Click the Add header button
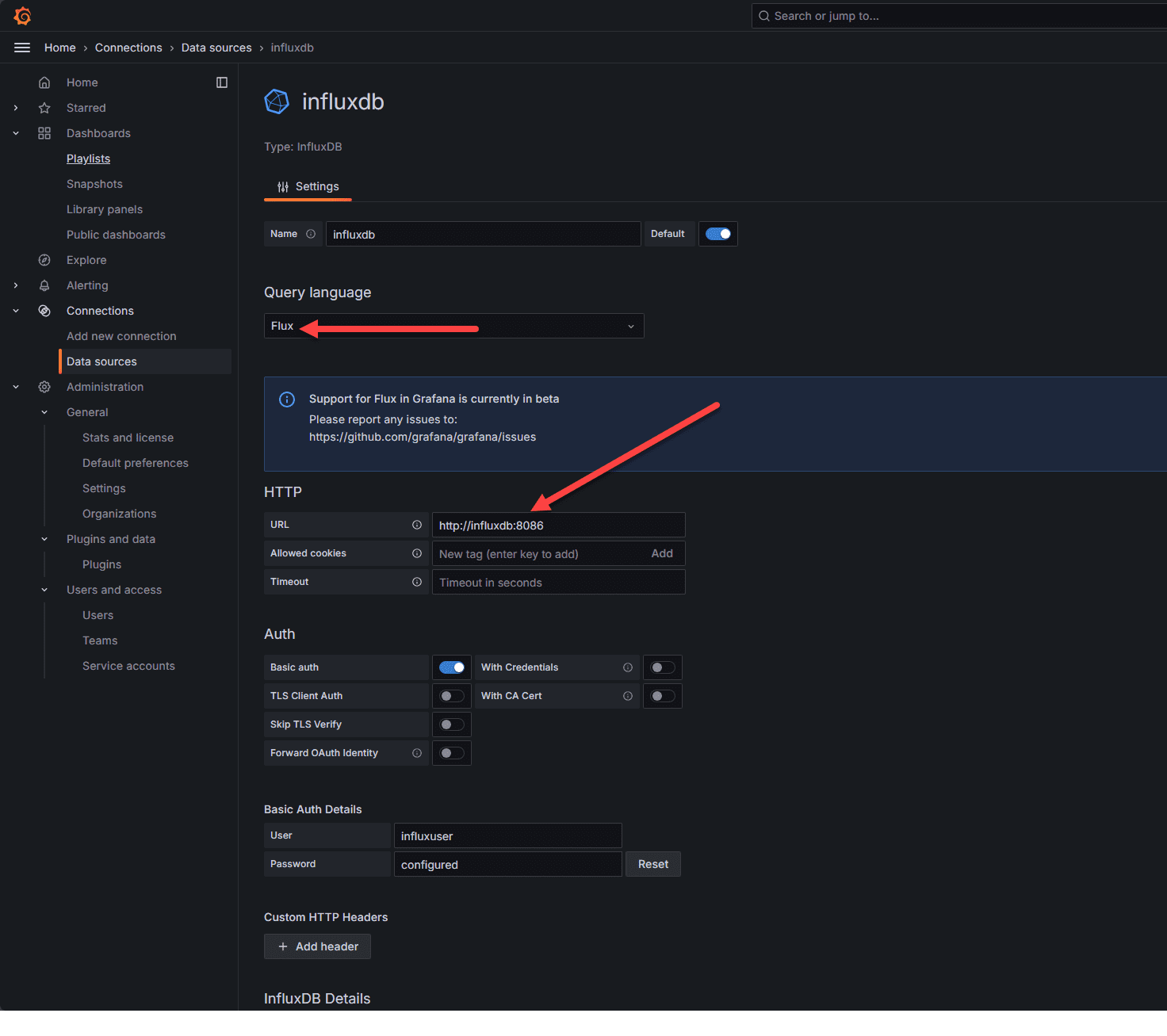This screenshot has width=1167, height=1036. 317,946
